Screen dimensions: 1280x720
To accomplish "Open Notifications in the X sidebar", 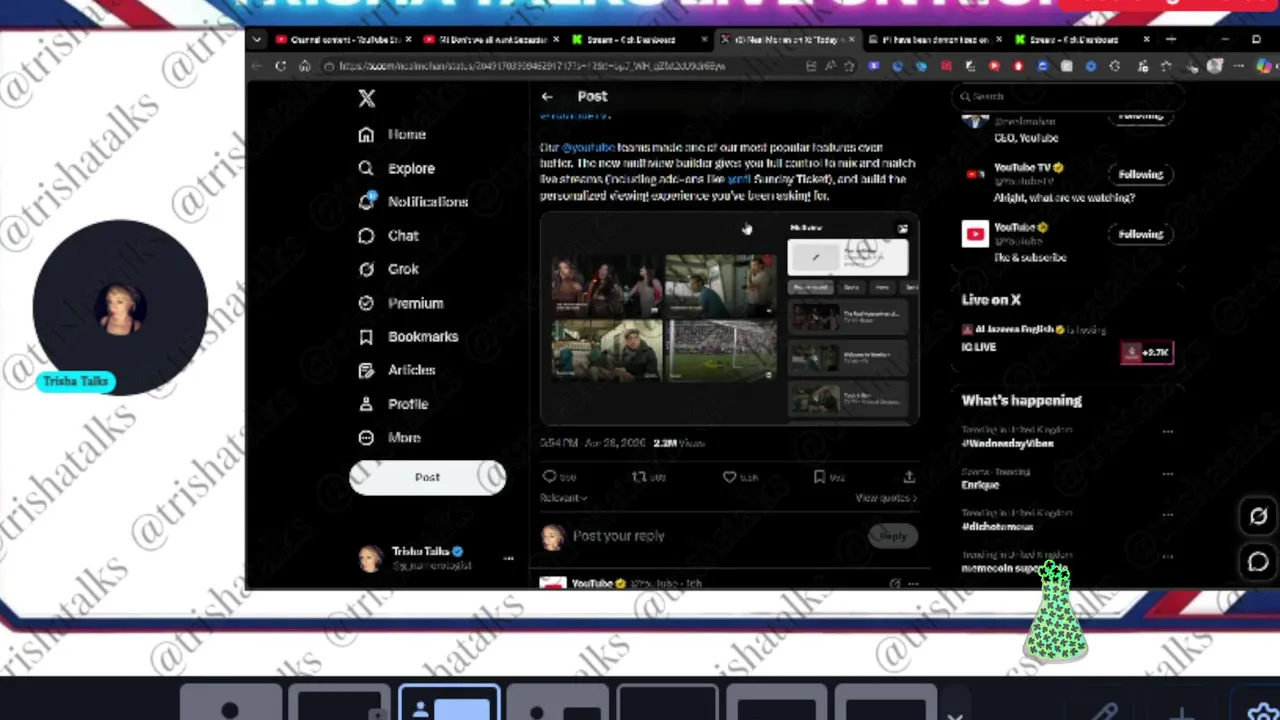I will click(413, 201).
